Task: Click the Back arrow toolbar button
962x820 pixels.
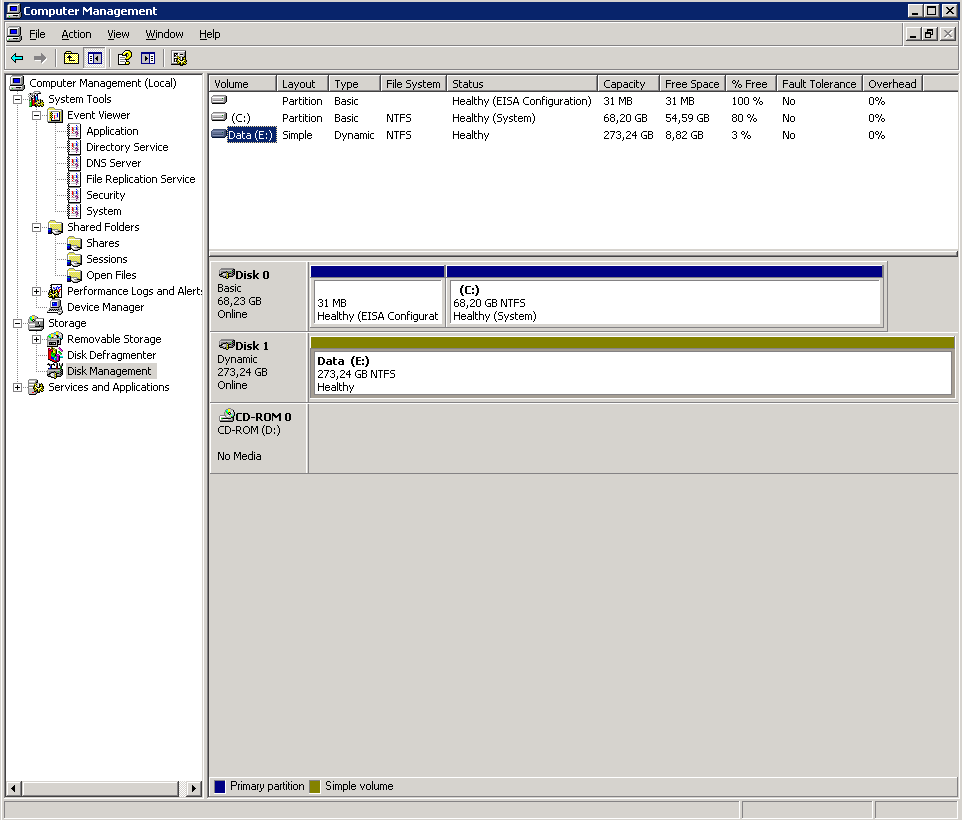Action: pyautogui.click(x=17, y=58)
